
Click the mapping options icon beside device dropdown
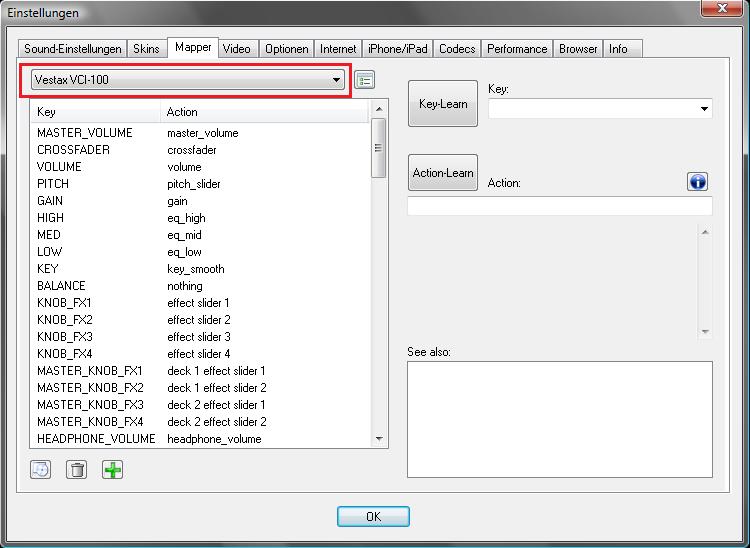tap(364, 80)
